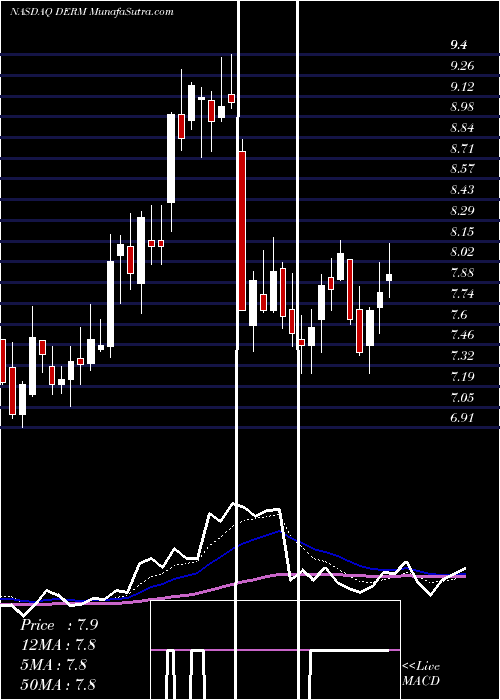Click the 7.32 price axis label
Screen dimensions: 500x700
[462, 356]
